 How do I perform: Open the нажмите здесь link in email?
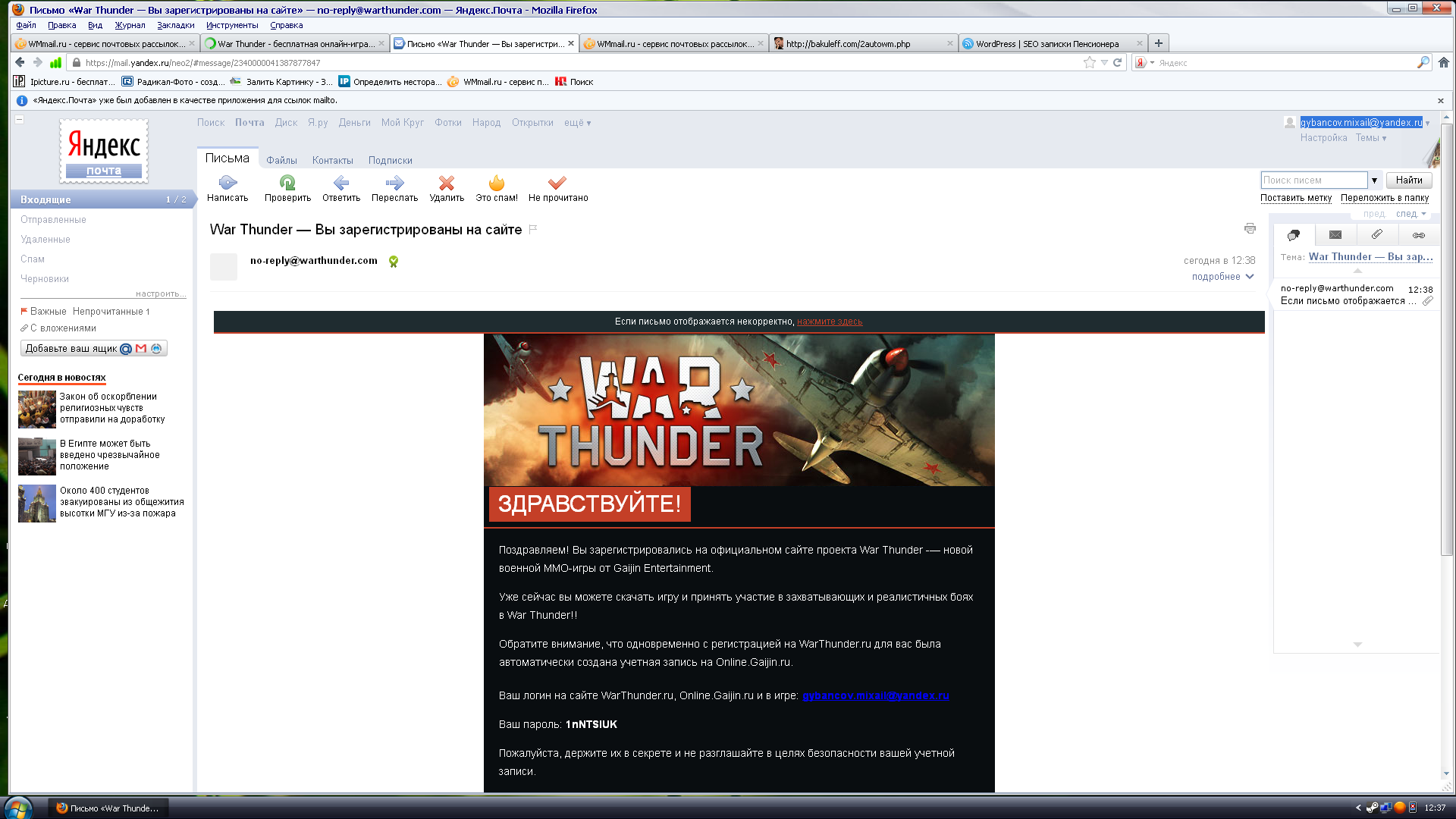point(830,322)
